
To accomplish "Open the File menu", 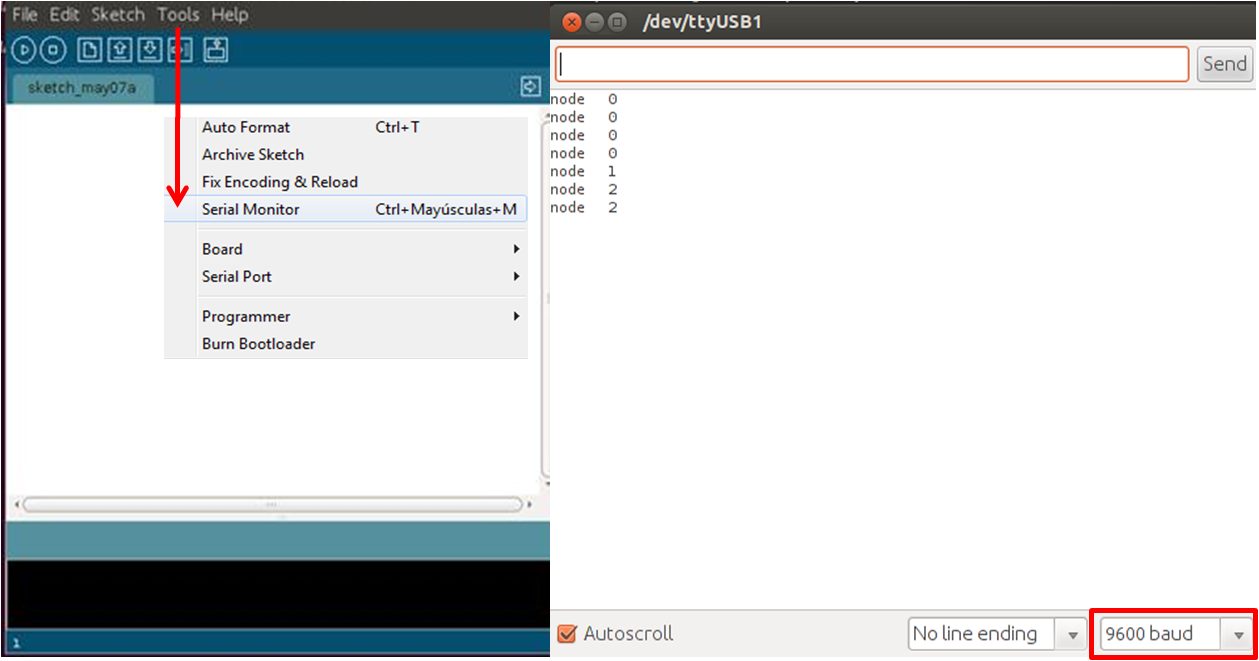I will point(25,15).
